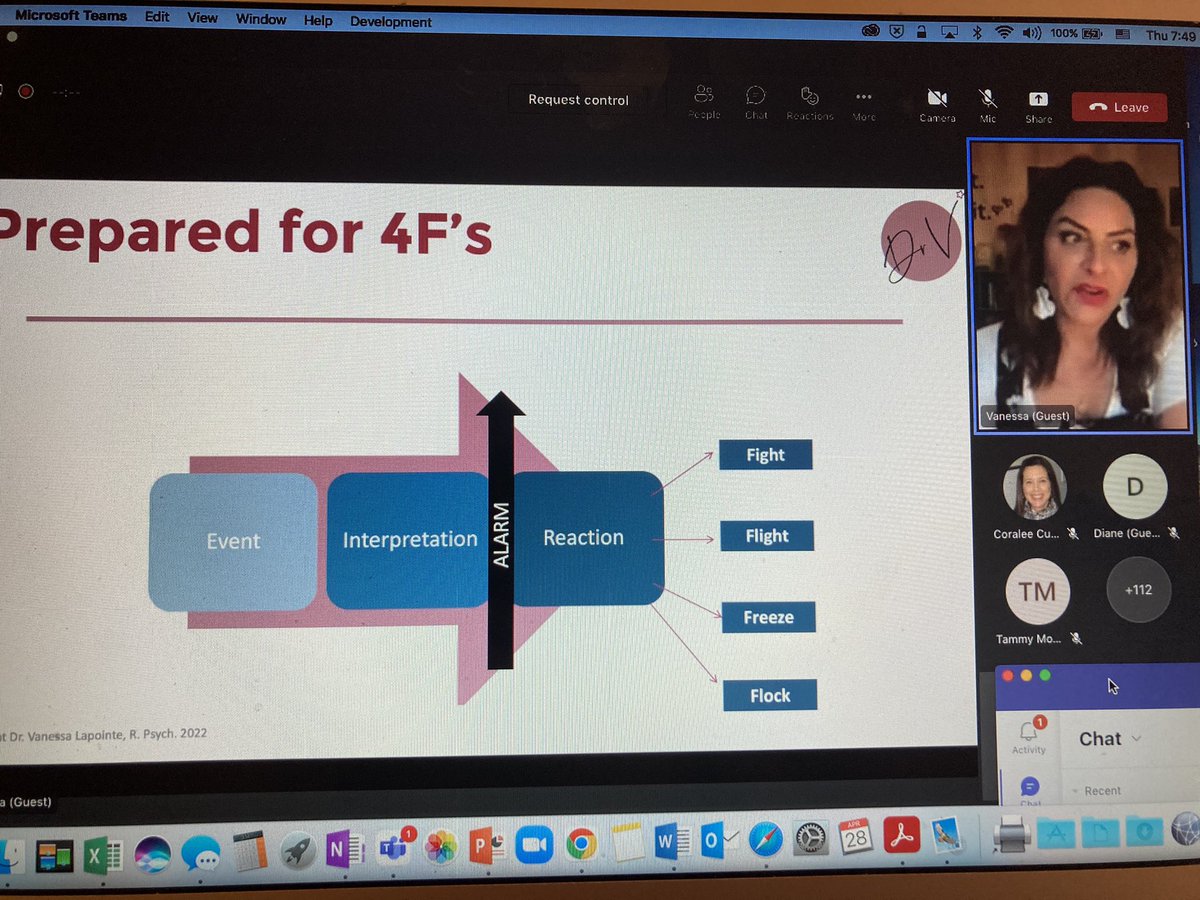Viewport: 1200px width, 900px height.
Task: Open PowerPoint from the Dock
Action: (487, 848)
